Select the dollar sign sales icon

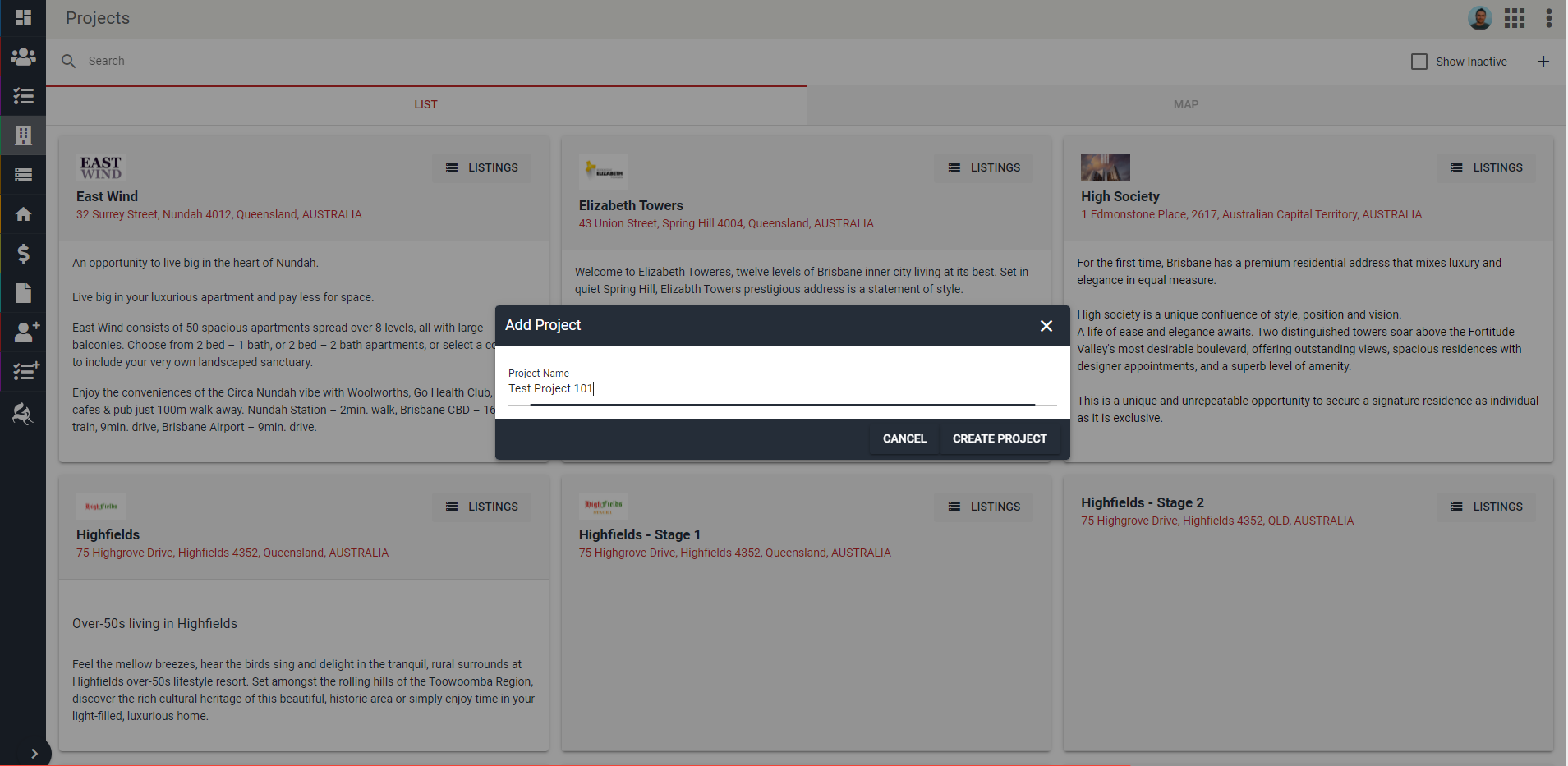click(x=23, y=254)
